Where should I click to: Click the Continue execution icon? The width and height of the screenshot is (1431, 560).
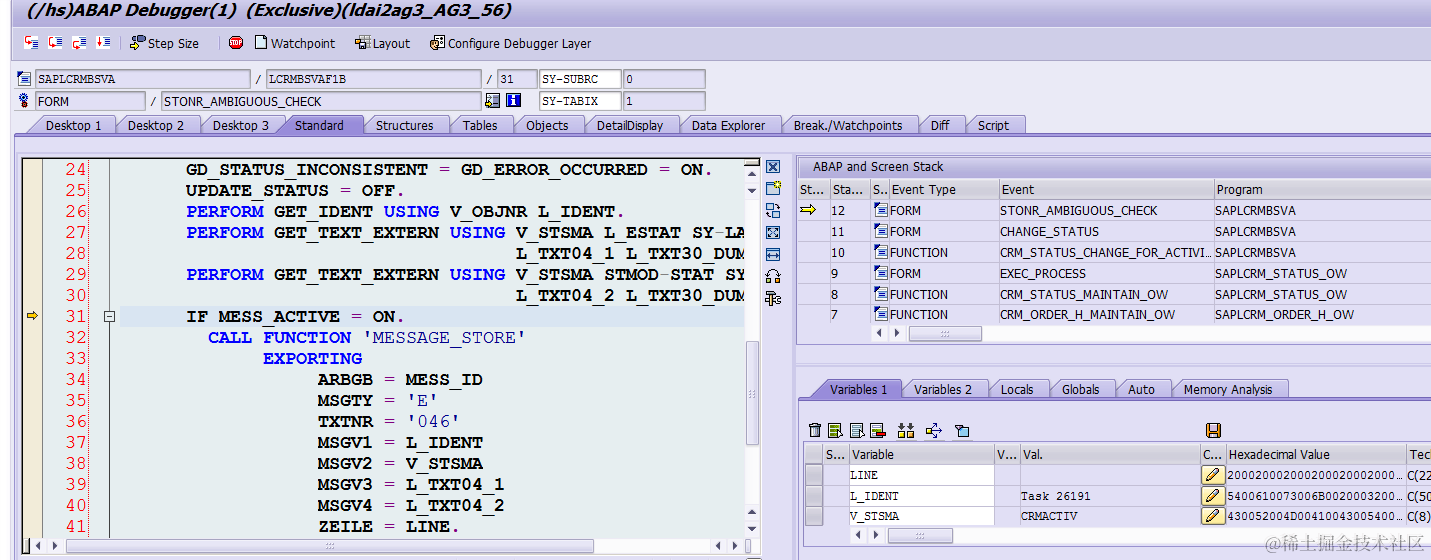[104, 43]
